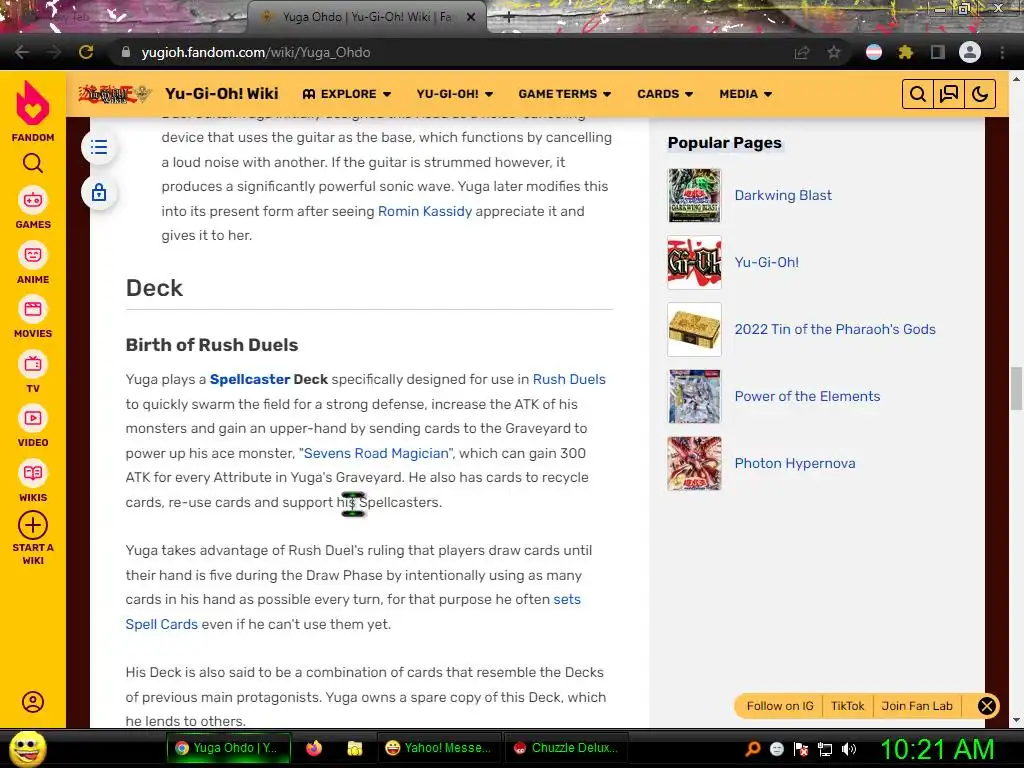Open Power of the Elements link
1024x768 pixels.
[x=807, y=396]
